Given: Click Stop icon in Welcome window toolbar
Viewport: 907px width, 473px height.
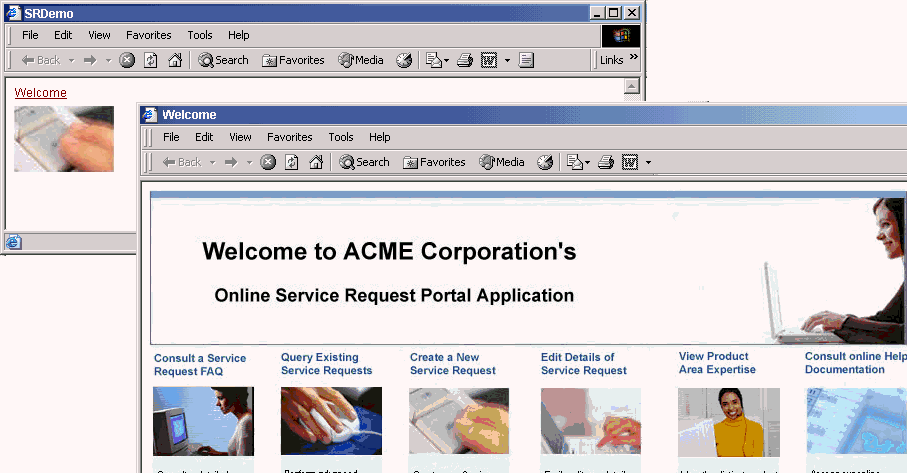Looking at the screenshot, I should tap(268, 162).
